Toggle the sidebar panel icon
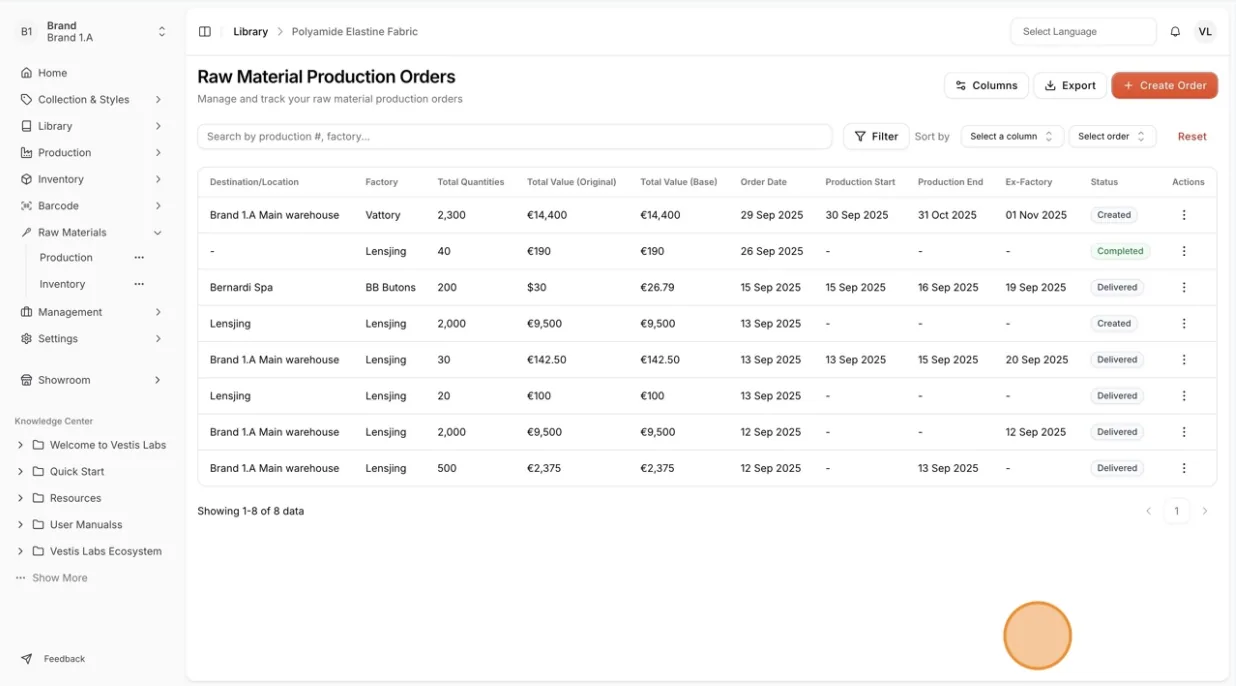The height and width of the screenshot is (686, 1236). (x=205, y=32)
